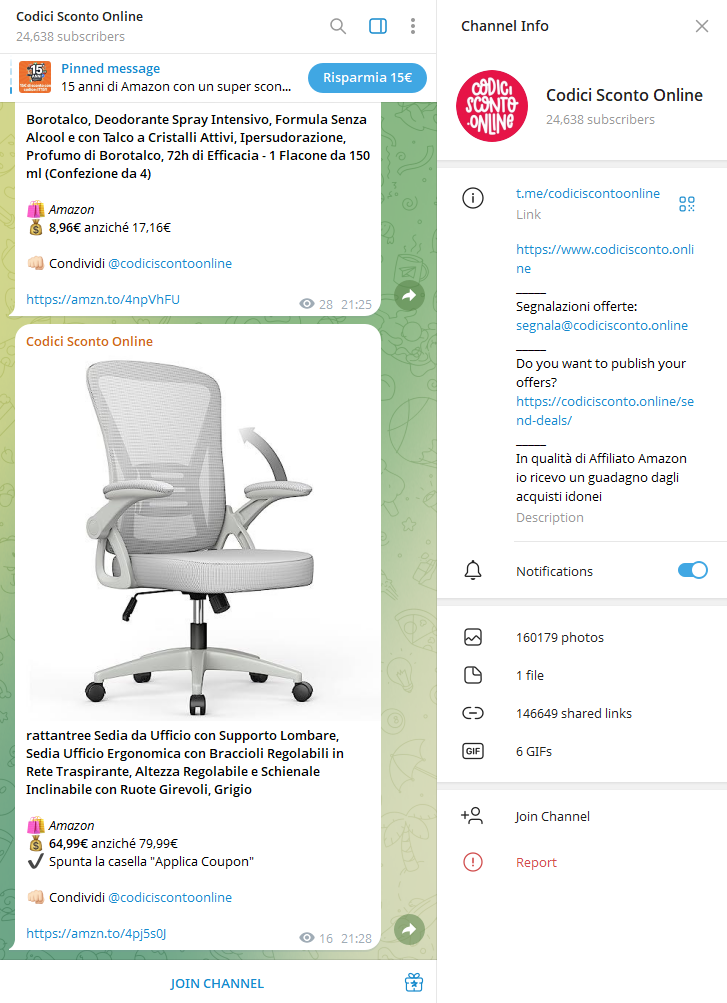727x1003 pixels.
Task: Open the codicisconto.online/send-deals link
Action: click(x=605, y=411)
